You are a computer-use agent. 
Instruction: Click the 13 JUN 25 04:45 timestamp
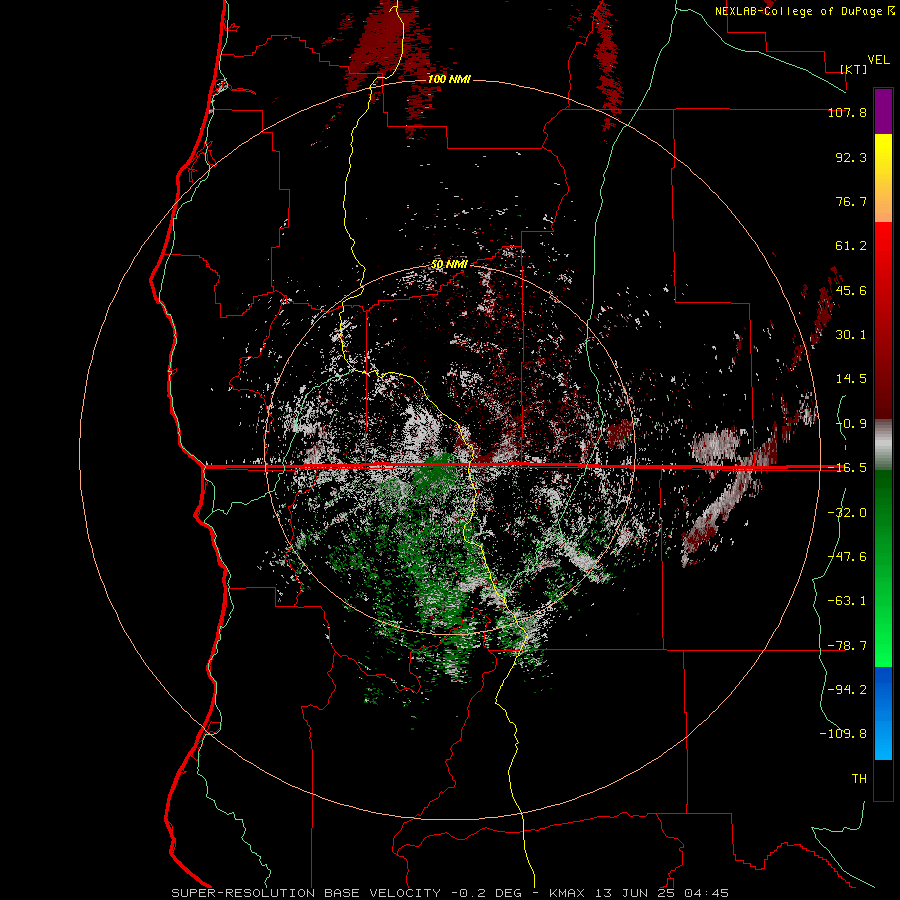click(662, 893)
